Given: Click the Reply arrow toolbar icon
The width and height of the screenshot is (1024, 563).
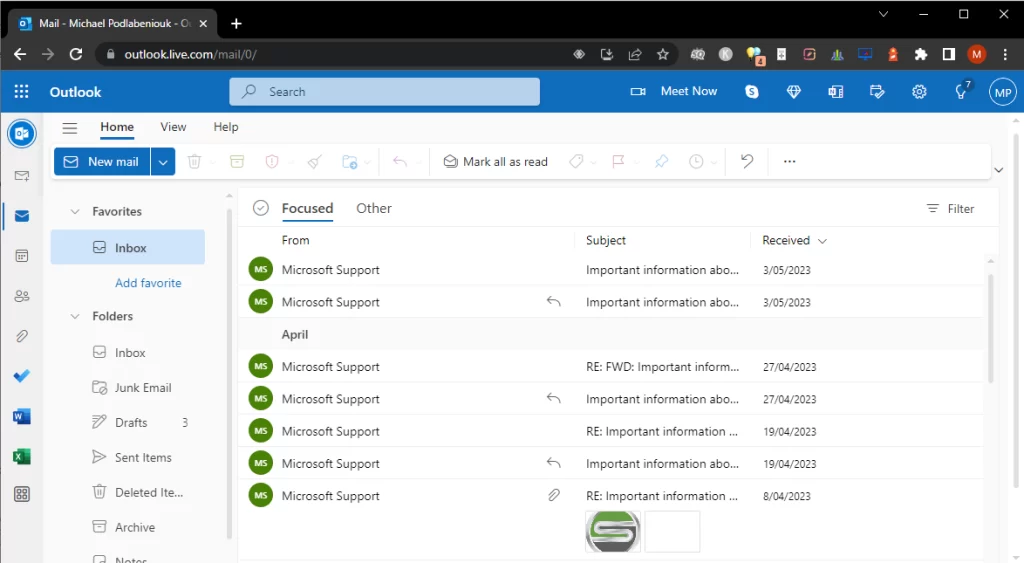Looking at the screenshot, I should coord(400,161).
